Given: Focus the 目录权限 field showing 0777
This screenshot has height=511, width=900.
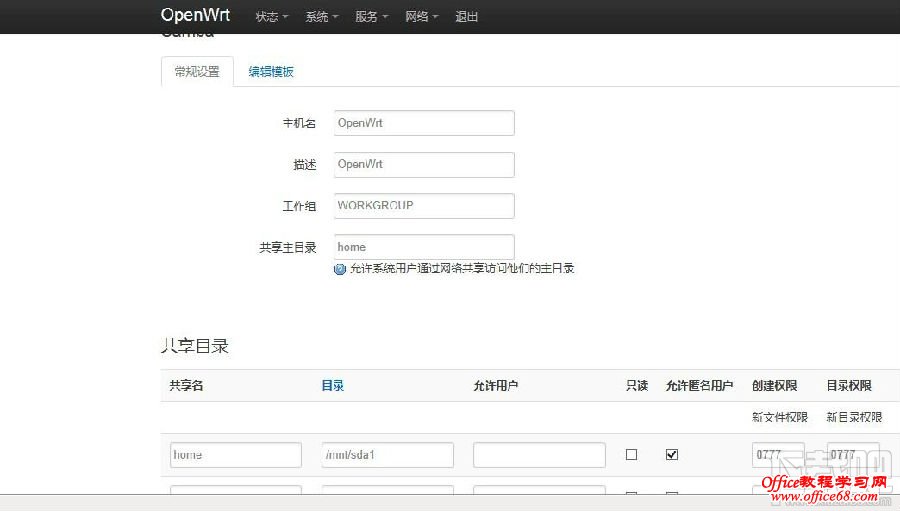Looking at the screenshot, I should (853, 455).
